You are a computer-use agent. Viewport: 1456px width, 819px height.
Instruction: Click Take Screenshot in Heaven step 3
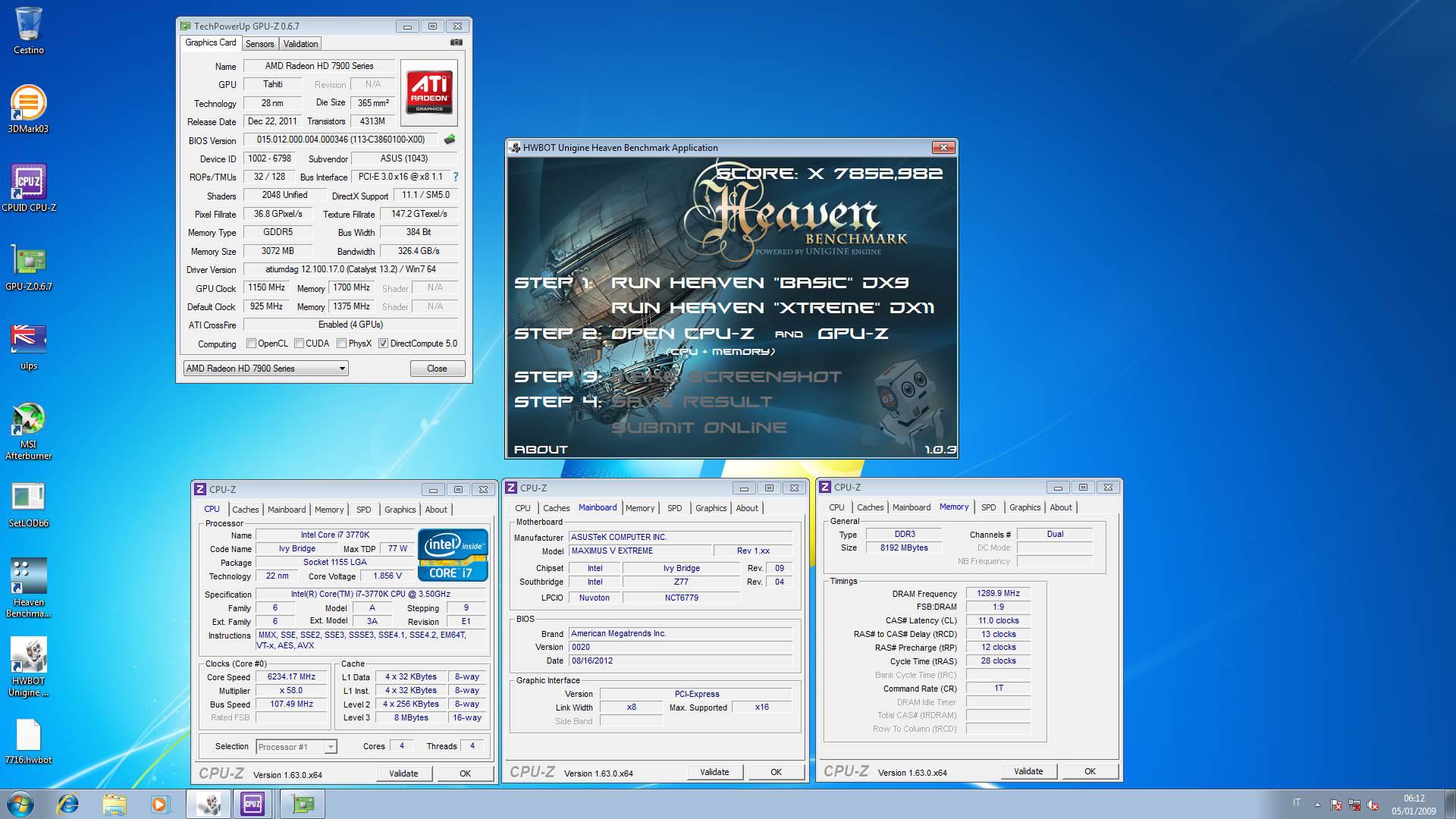pyautogui.click(x=726, y=377)
